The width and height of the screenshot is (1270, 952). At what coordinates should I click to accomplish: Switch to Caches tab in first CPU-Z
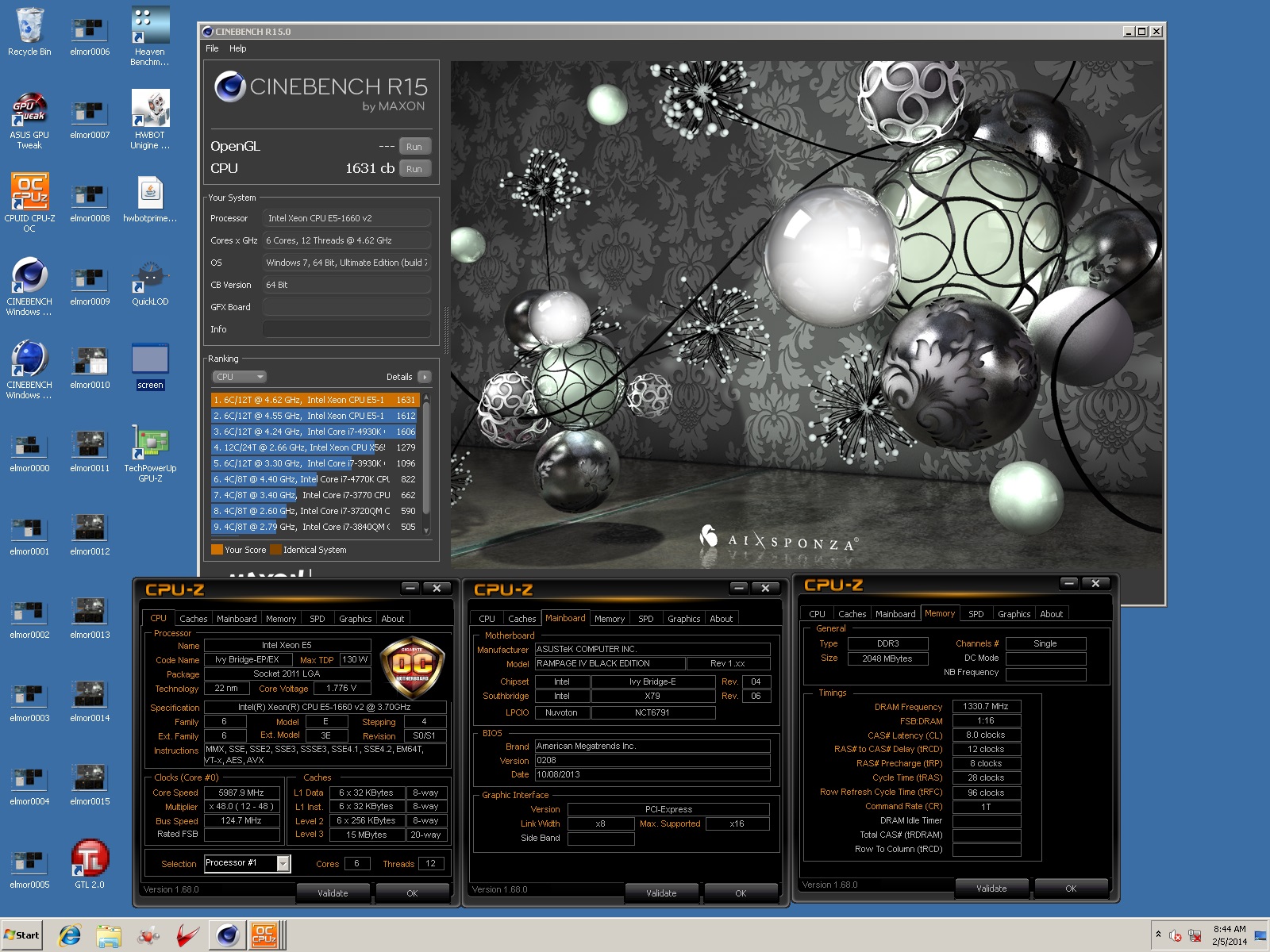(x=193, y=619)
